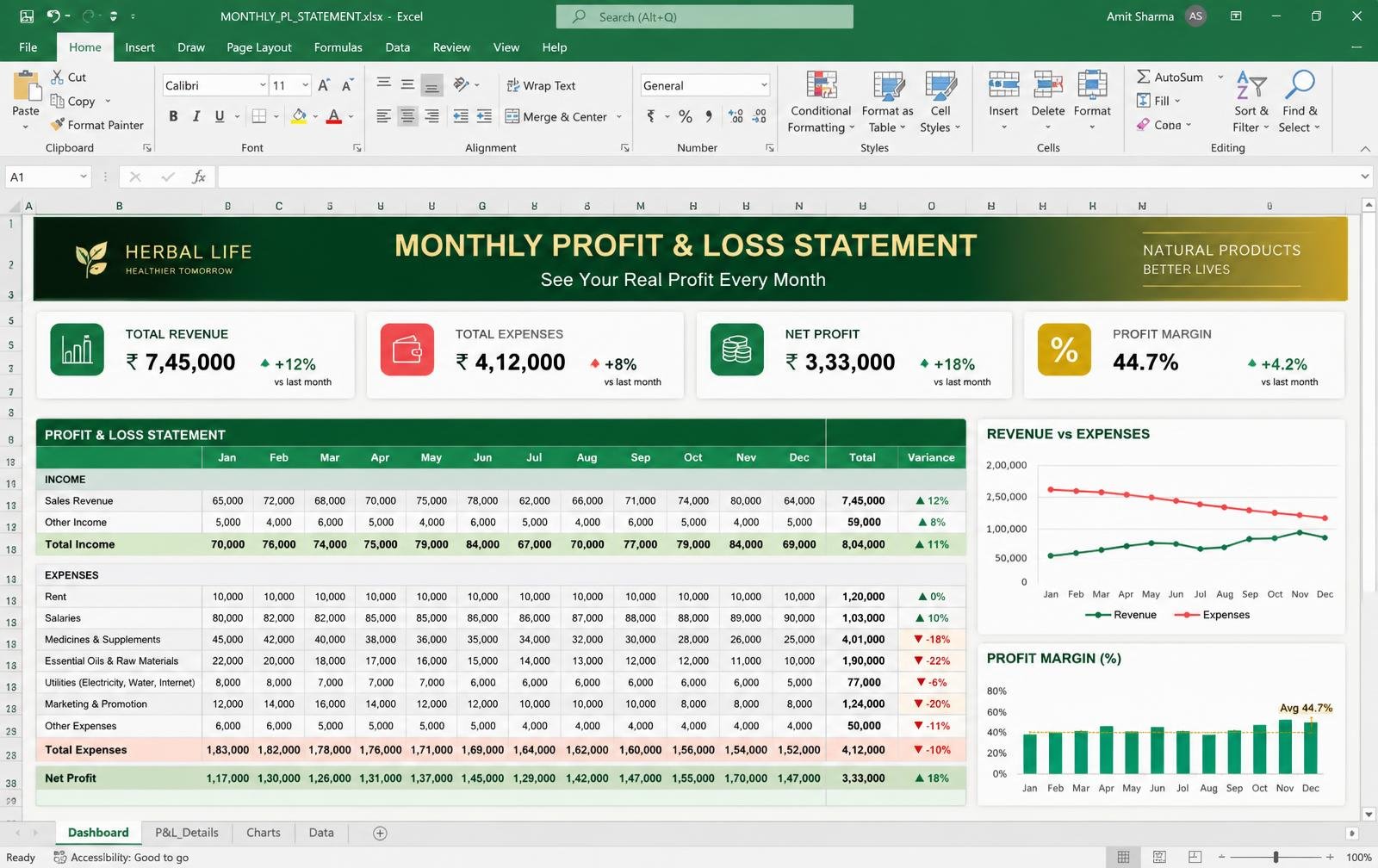The height and width of the screenshot is (868, 1378).
Task: Click the Insert cells icon
Action: [1003, 85]
